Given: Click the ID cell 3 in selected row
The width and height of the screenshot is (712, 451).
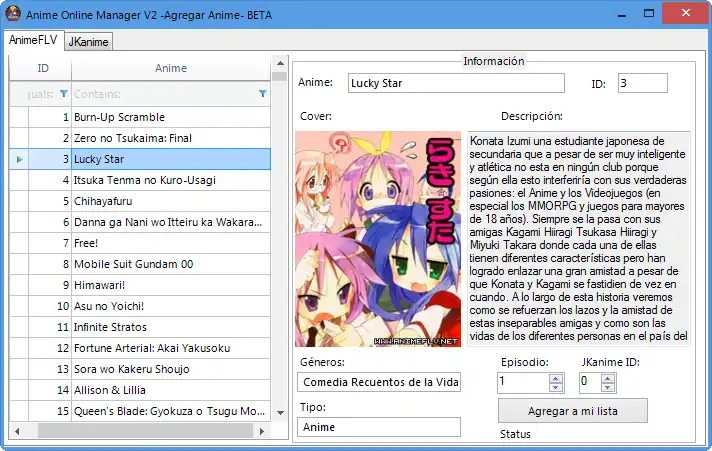Looking at the screenshot, I should click(49, 159).
